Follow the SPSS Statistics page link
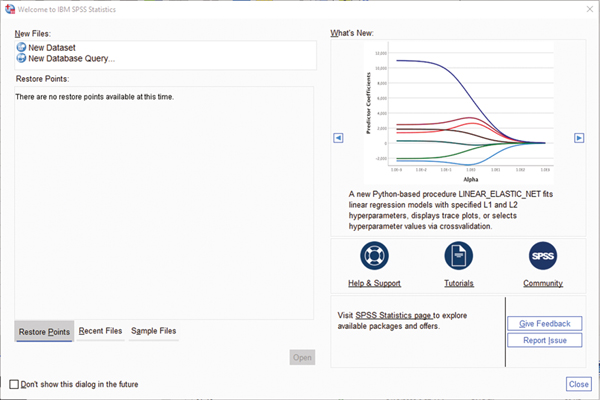The width and height of the screenshot is (600, 400). pos(394,315)
